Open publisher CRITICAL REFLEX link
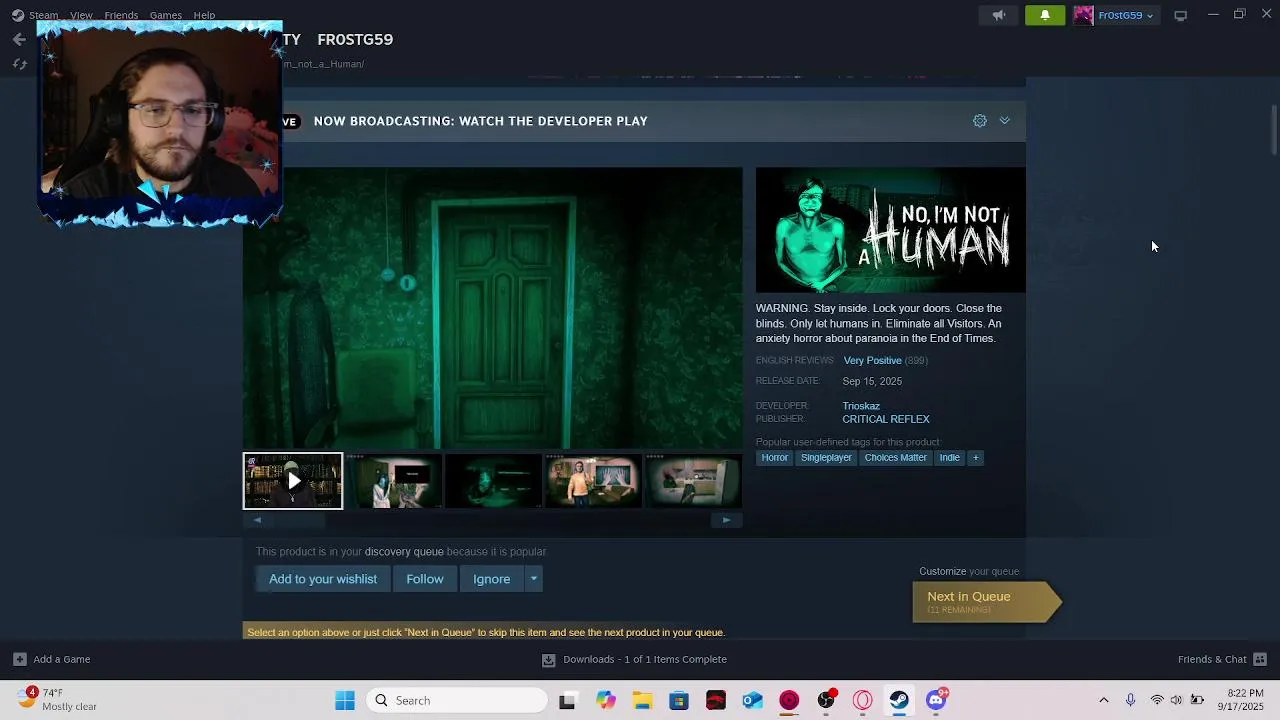Screen dimensions: 1280x720 (886, 419)
